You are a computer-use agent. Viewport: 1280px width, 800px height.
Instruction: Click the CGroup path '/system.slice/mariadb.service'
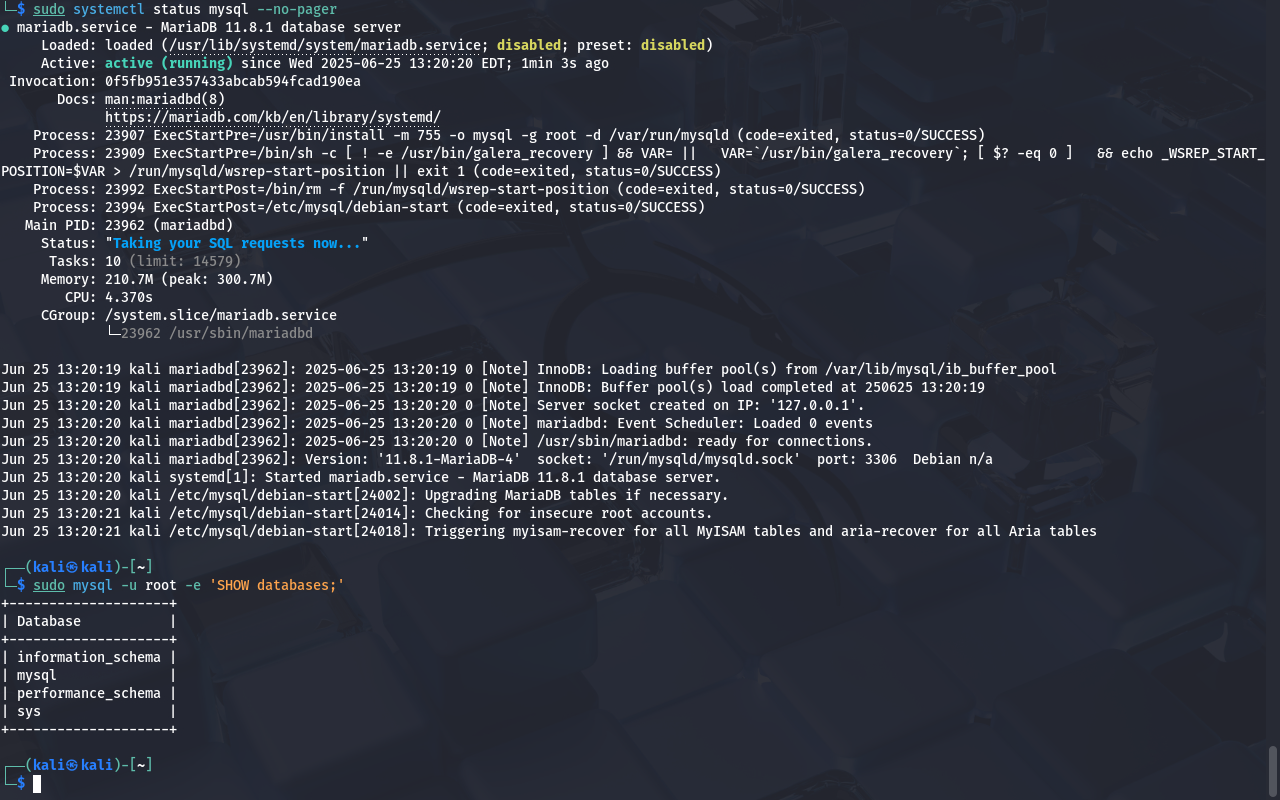pos(221,315)
